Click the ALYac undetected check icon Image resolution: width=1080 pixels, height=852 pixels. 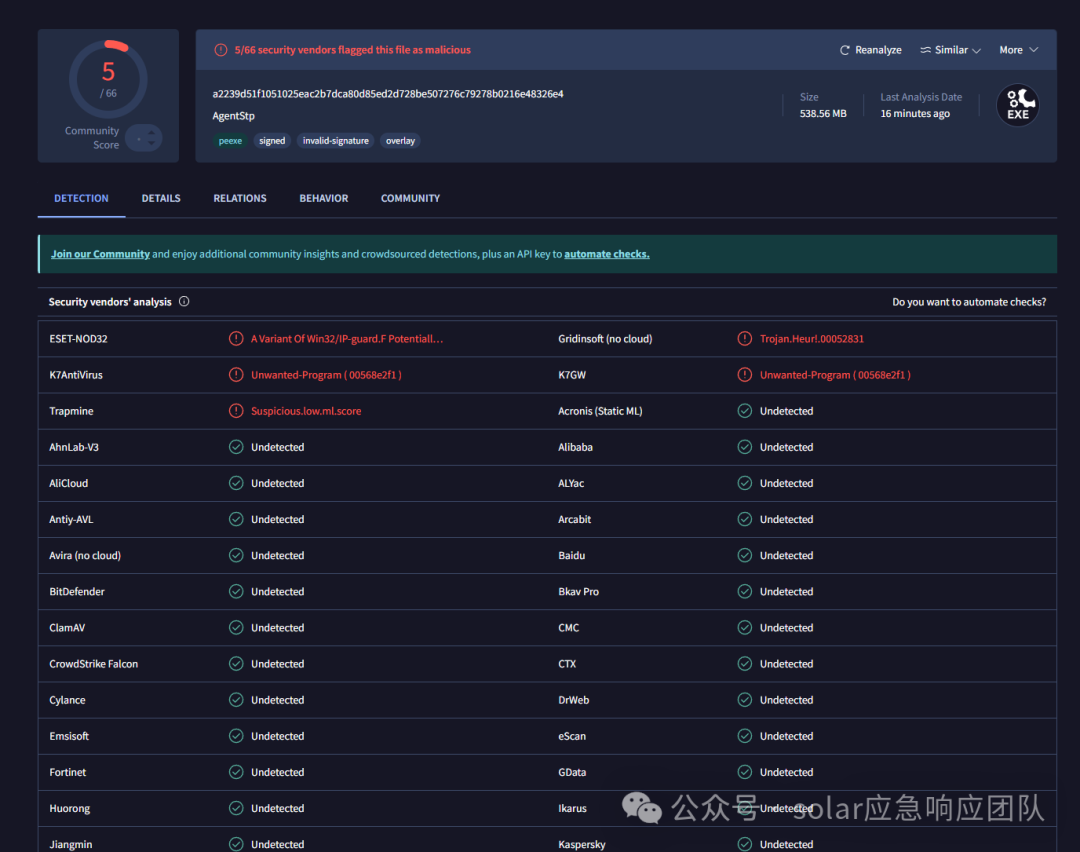(745, 484)
